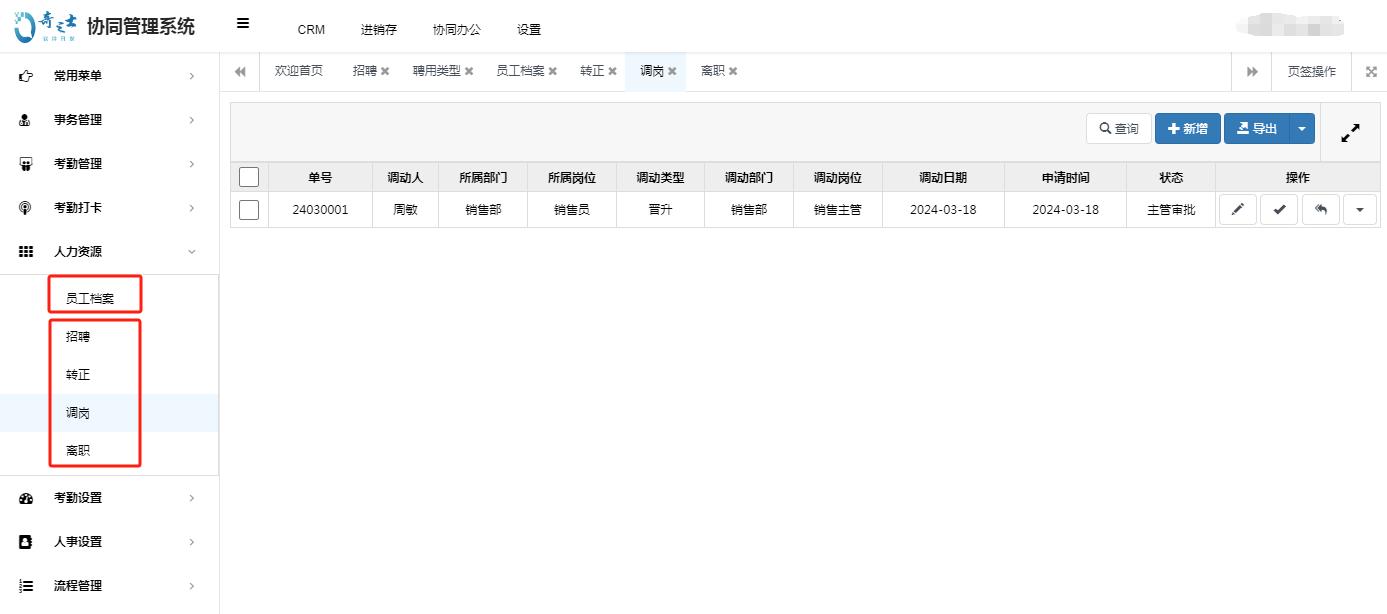Screen dimensions: 1387x614
Task: Switch to the 员工档案 tab
Action: [519, 71]
